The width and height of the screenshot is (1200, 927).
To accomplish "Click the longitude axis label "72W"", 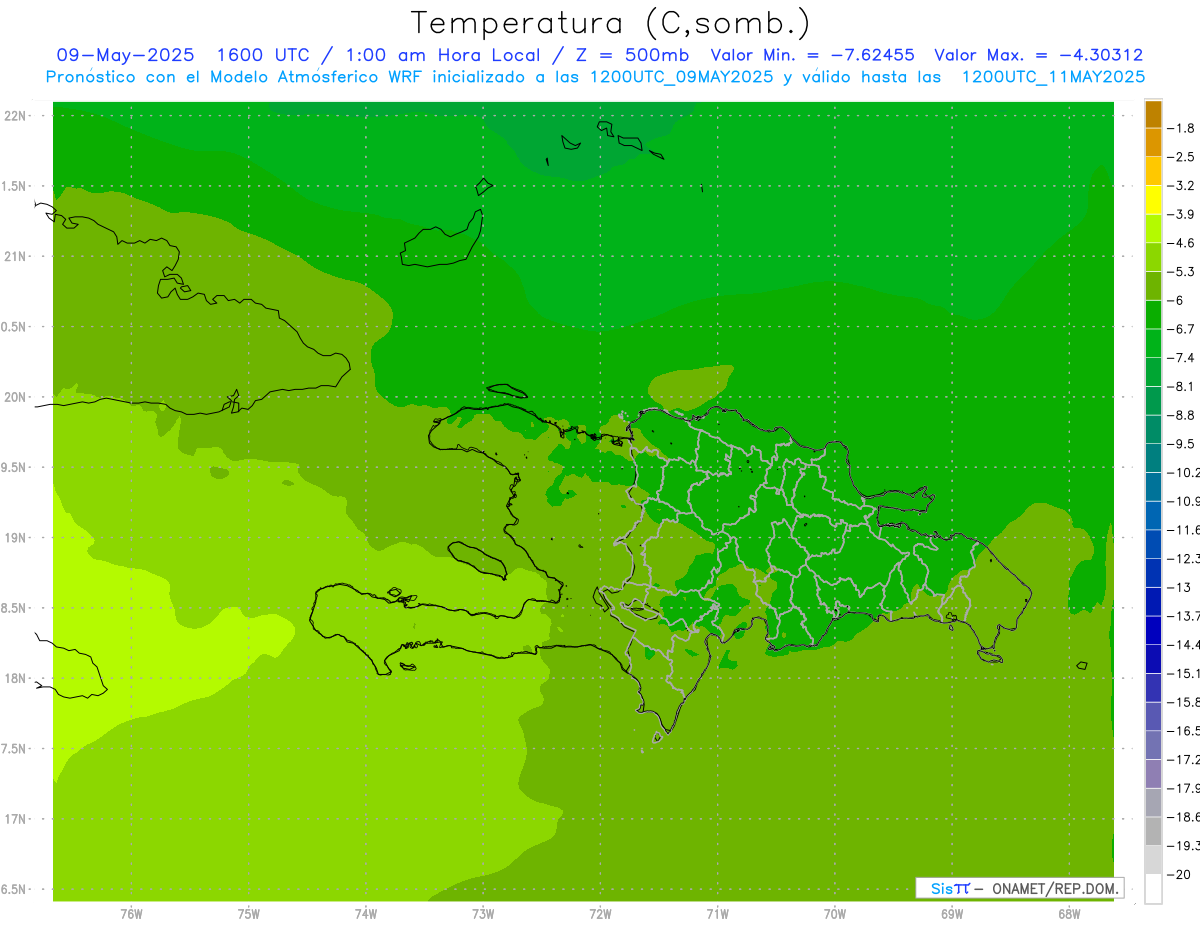I will tap(600, 914).
